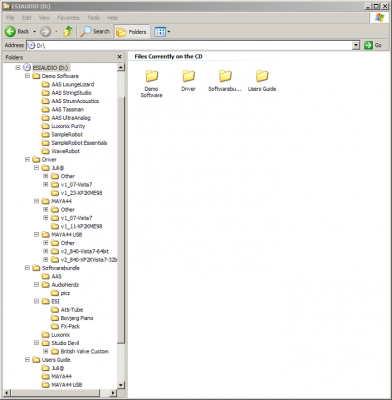The image size is (392, 400).
Task: Collapse the Softwarebundle tree node
Action: [x=27, y=268]
